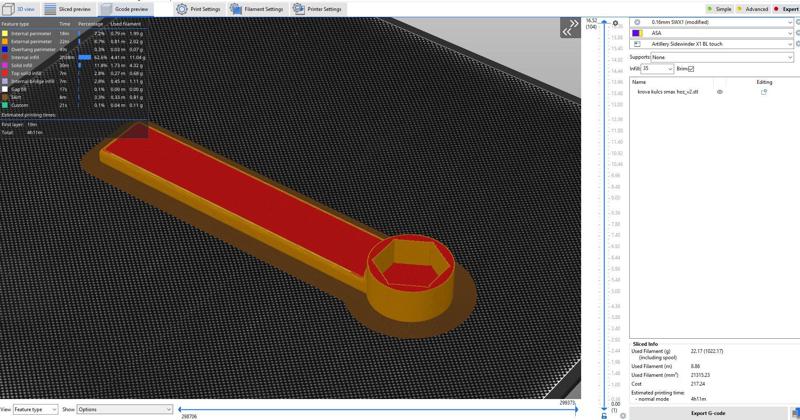
Task: Toggle Overhang perimeter blue legend swatch
Action: tap(5, 50)
